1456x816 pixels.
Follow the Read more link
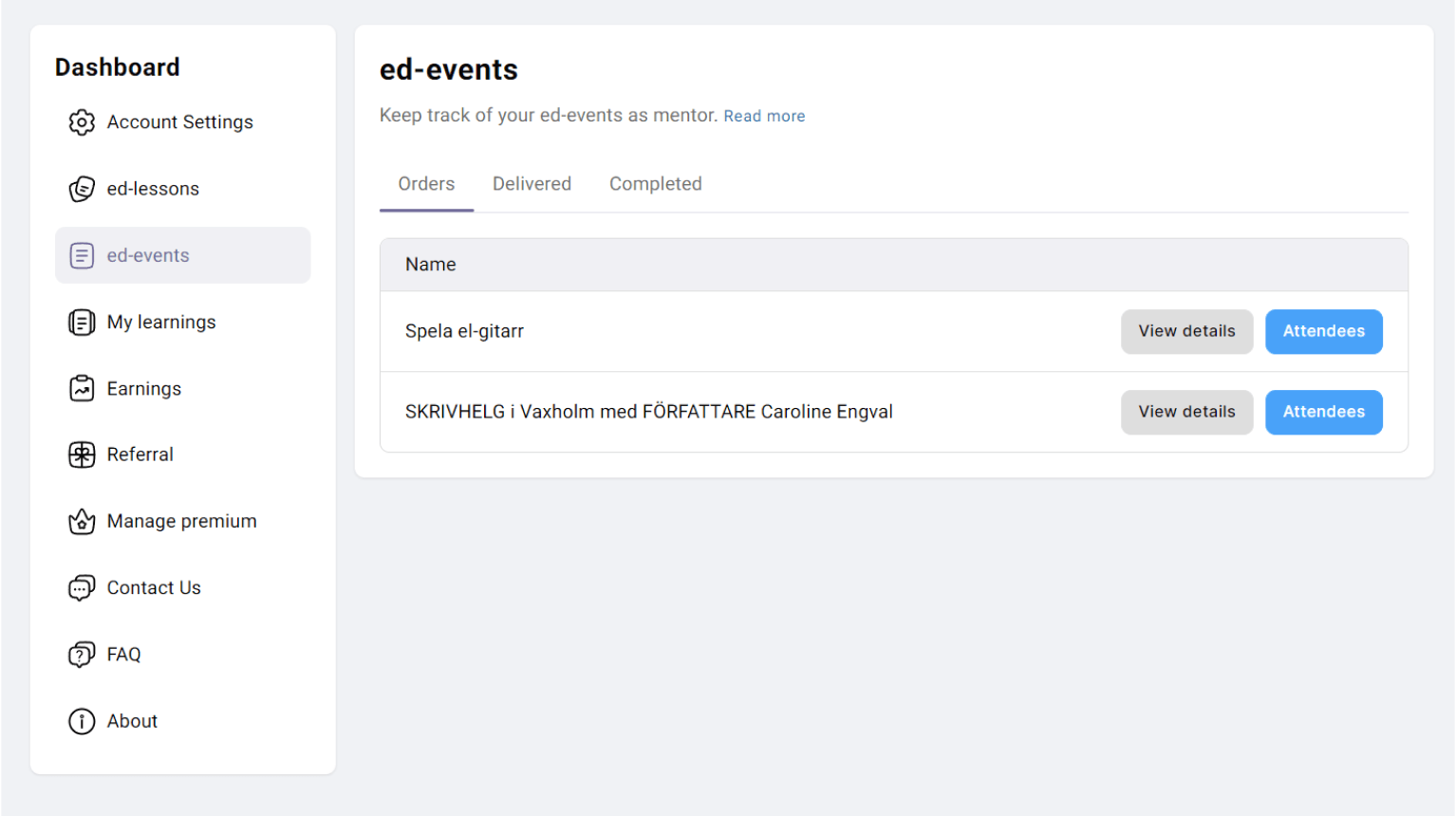point(764,116)
